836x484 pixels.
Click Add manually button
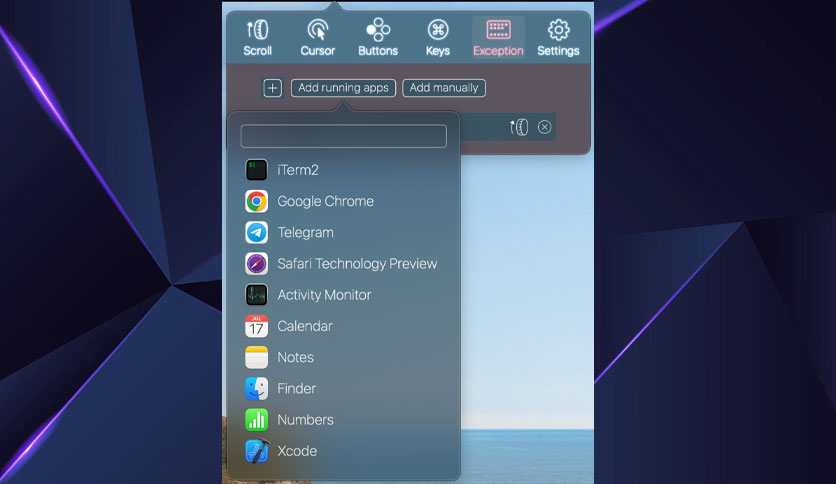(444, 88)
